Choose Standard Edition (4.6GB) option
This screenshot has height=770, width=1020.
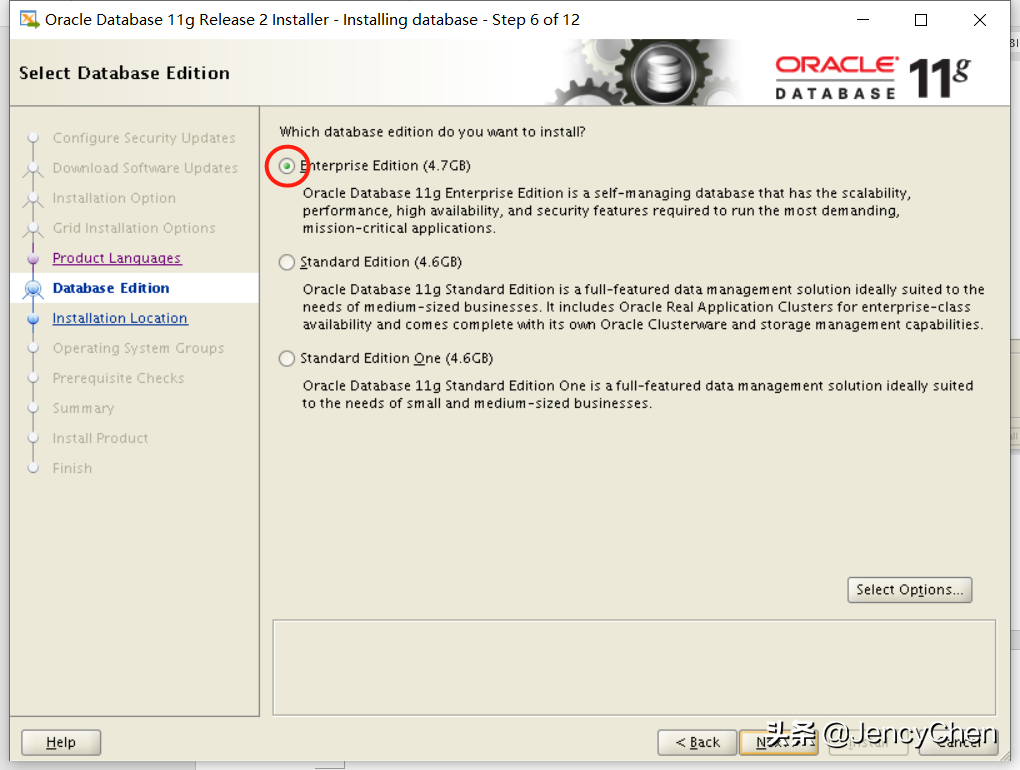click(x=286, y=262)
